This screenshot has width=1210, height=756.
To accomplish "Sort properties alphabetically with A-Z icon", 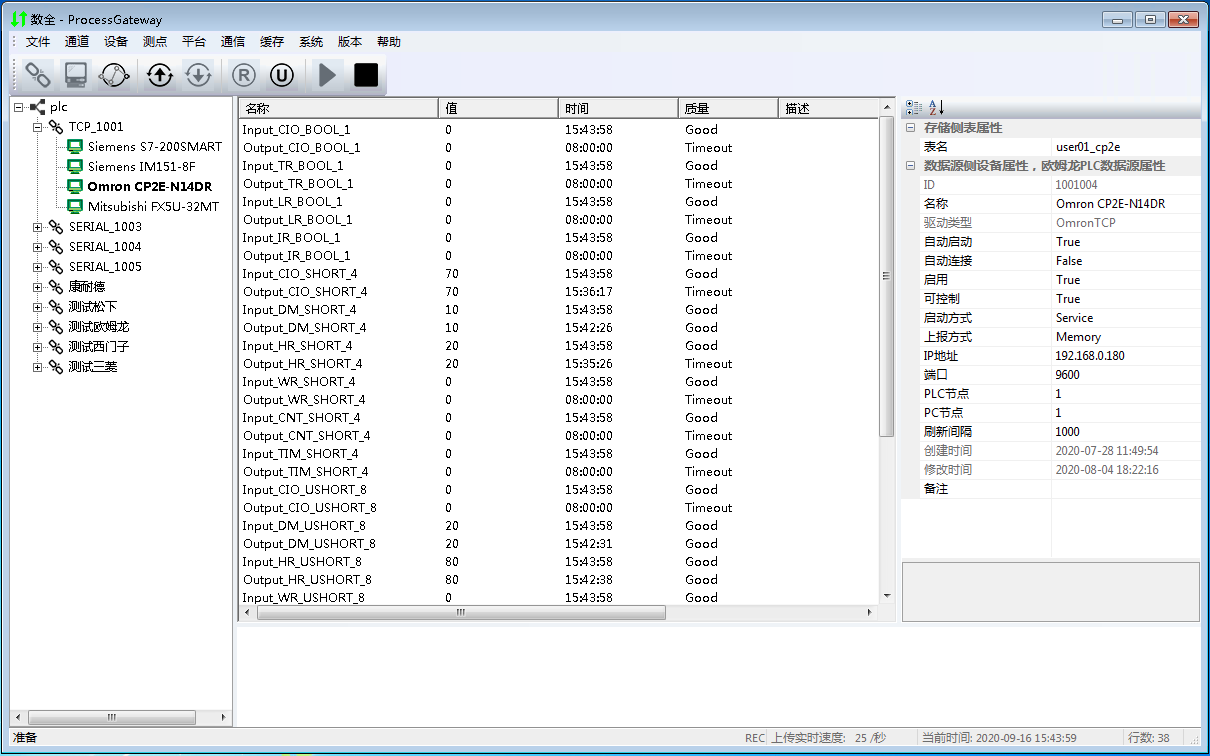I will (936, 107).
